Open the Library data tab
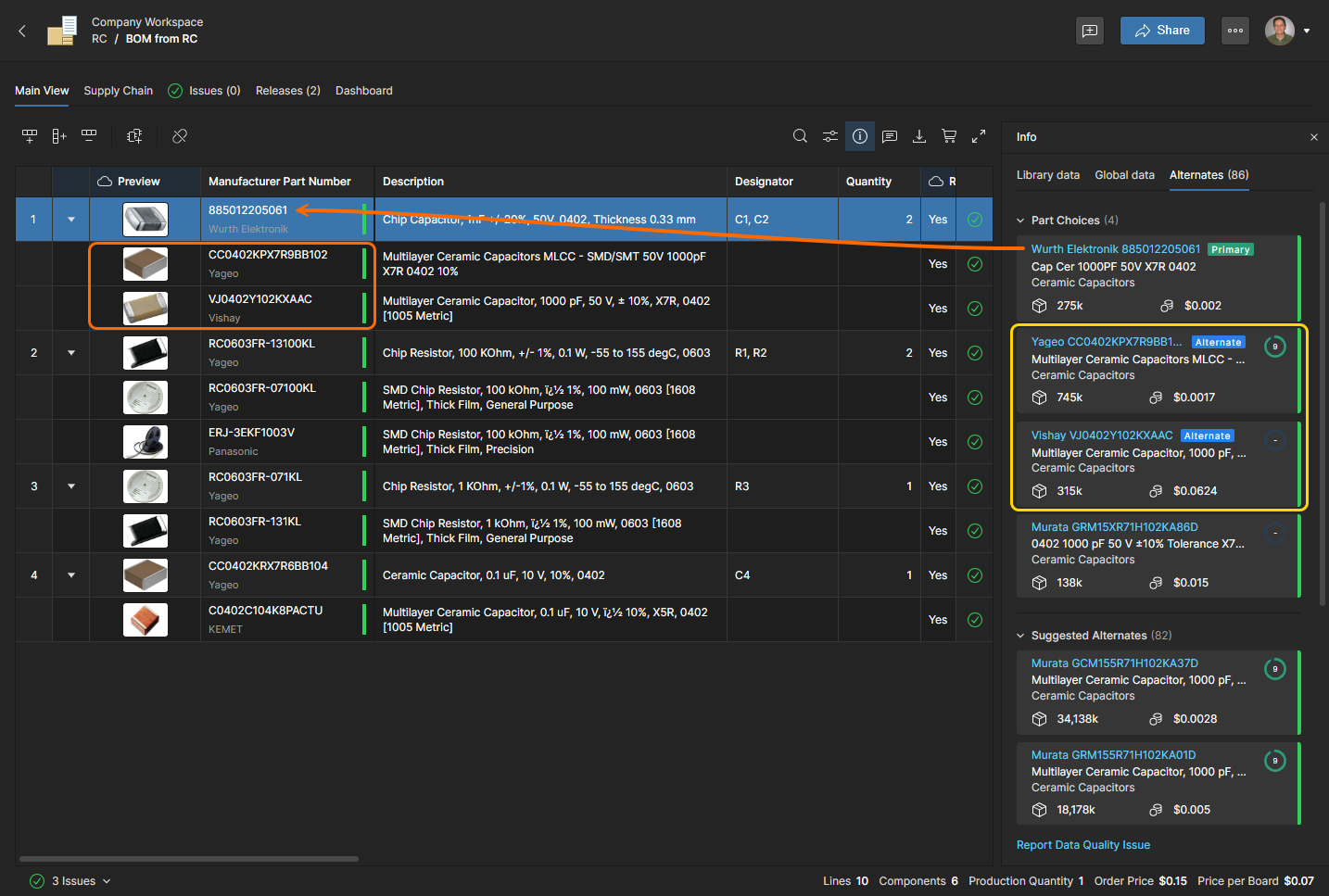This screenshot has width=1329, height=896. 1047,175
